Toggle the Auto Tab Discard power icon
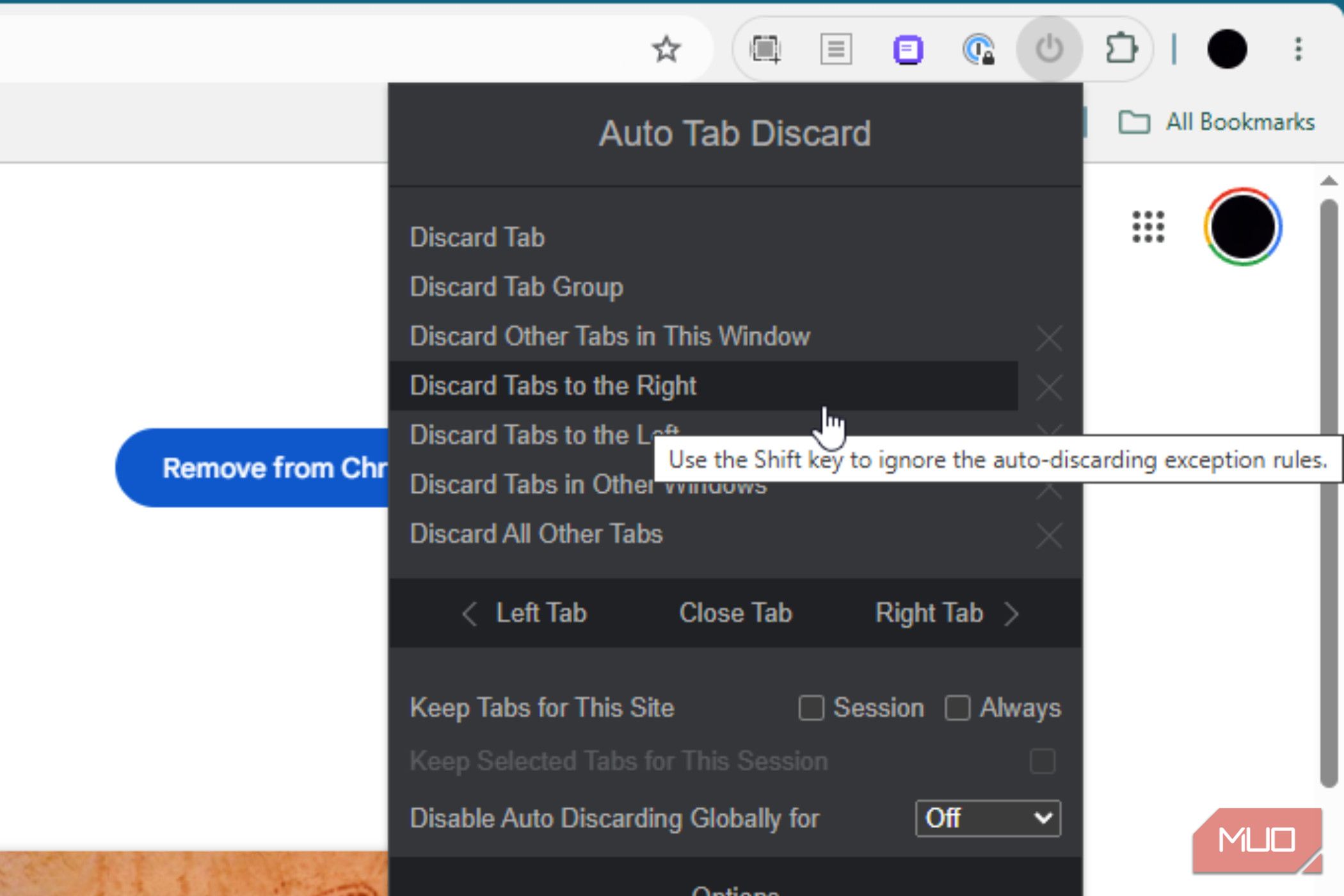The width and height of the screenshot is (1344, 896). click(1049, 49)
